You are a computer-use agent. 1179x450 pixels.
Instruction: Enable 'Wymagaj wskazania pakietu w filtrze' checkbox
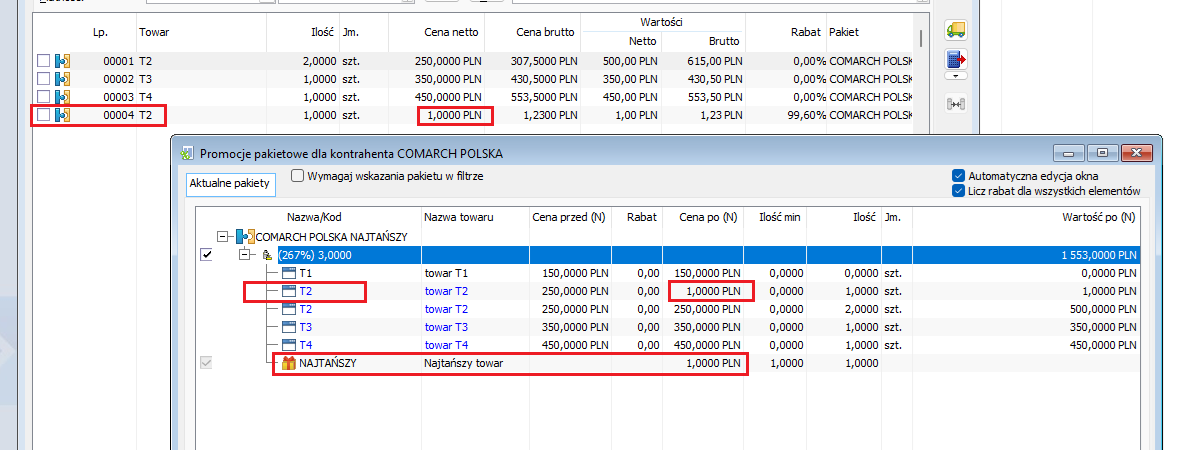coord(298,176)
